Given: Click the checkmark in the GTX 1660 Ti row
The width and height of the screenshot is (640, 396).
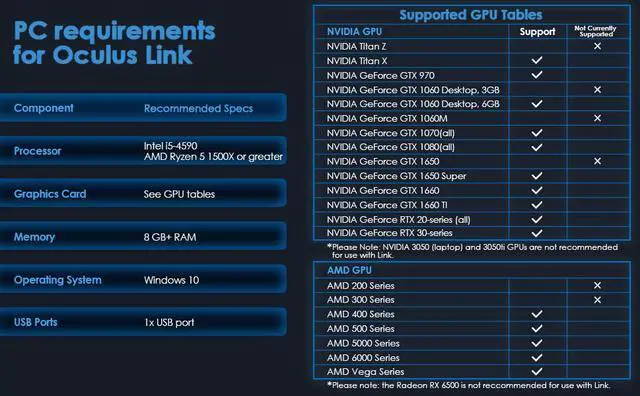Looking at the screenshot, I should point(537,205).
